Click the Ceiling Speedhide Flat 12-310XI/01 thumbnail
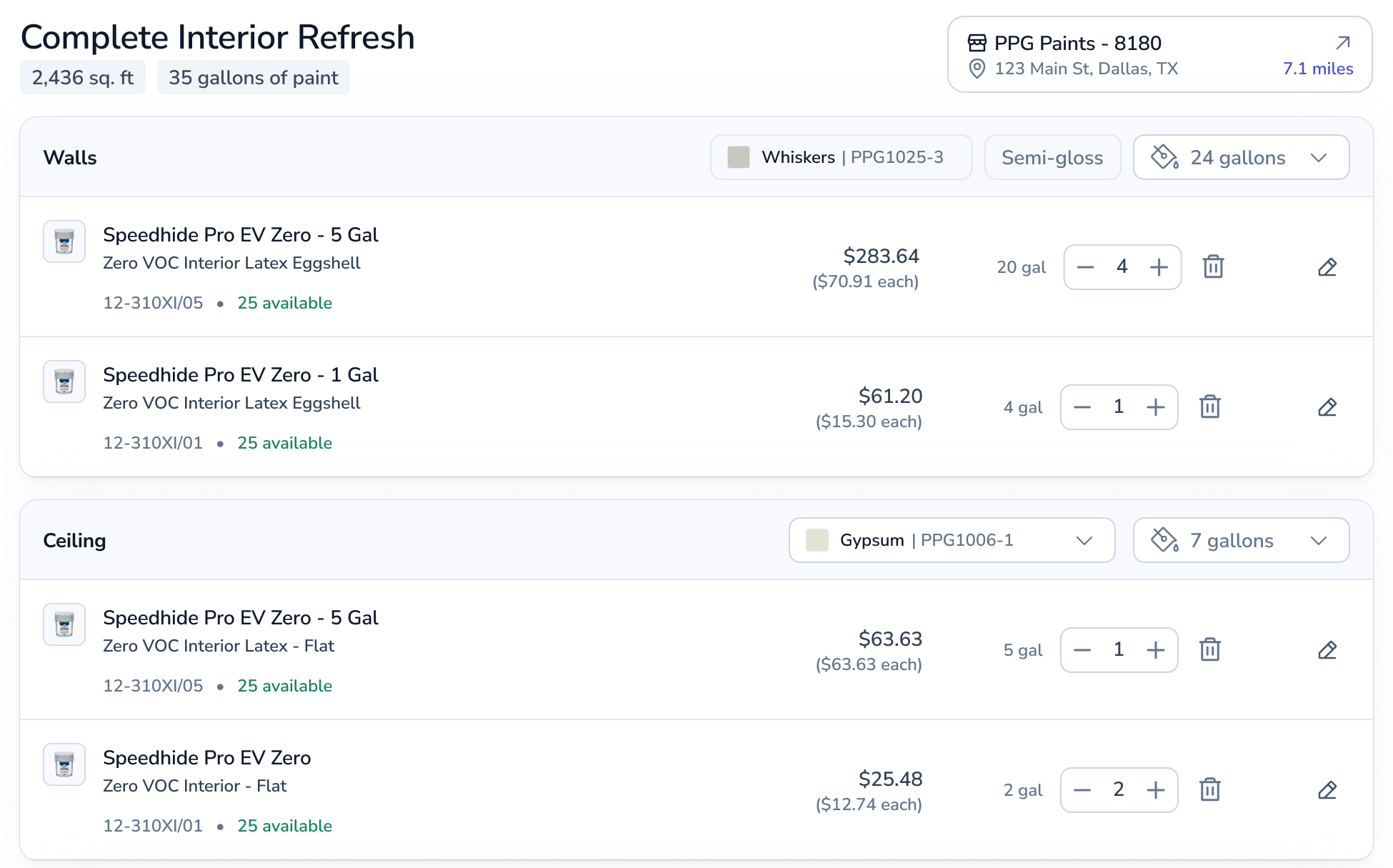The width and height of the screenshot is (1393, 868). (64, 764)
